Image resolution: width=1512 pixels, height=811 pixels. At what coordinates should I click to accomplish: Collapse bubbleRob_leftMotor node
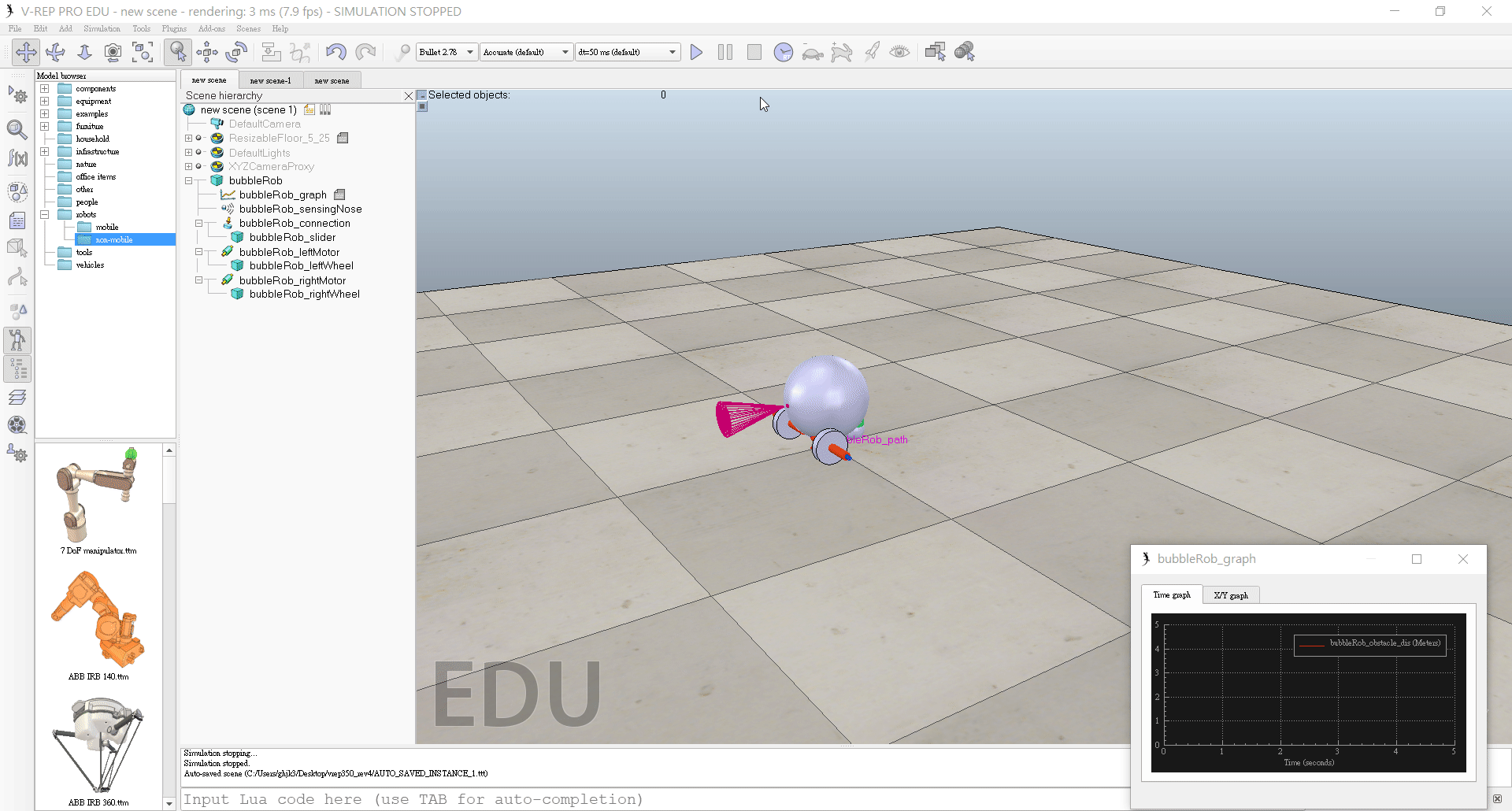[x=199, y=252]
